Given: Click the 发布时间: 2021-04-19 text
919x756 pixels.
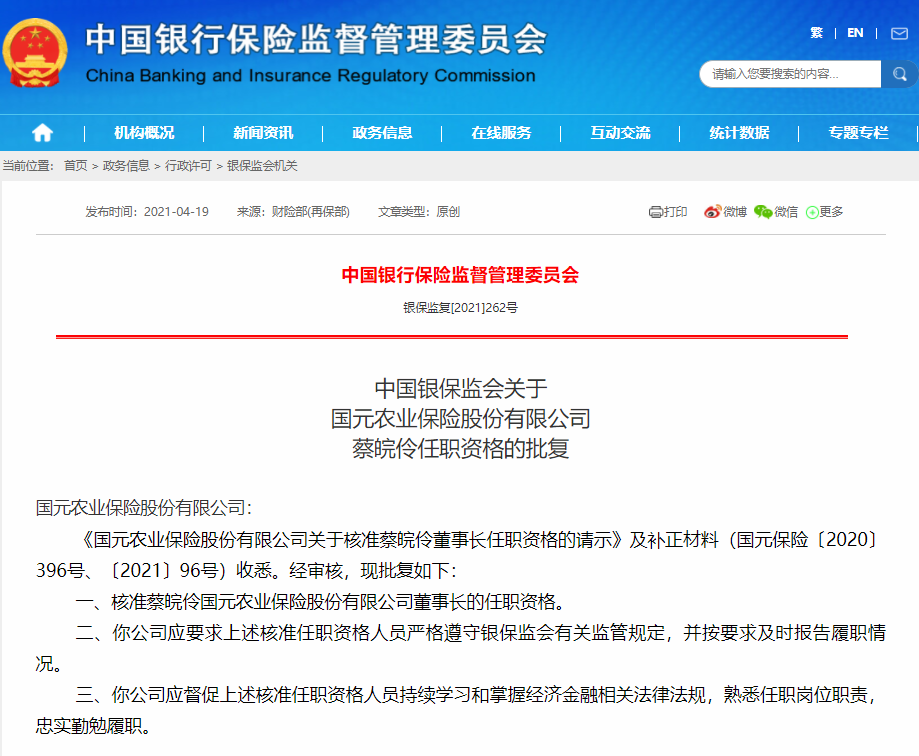Looking at the screenshot, I should [147, 212].
